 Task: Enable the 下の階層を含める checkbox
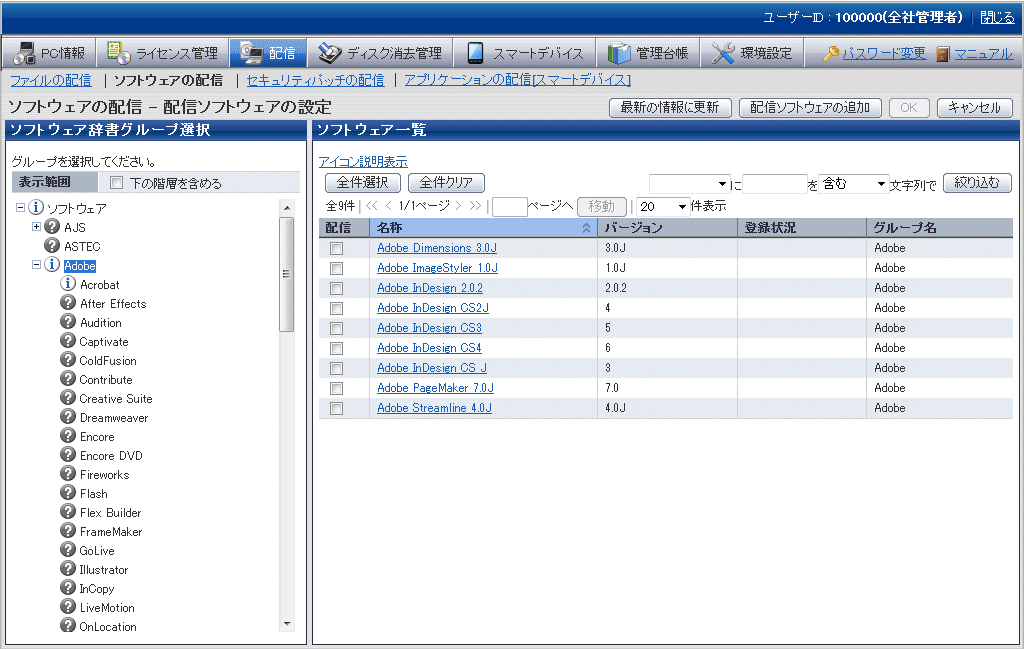[x=116, y=183]
